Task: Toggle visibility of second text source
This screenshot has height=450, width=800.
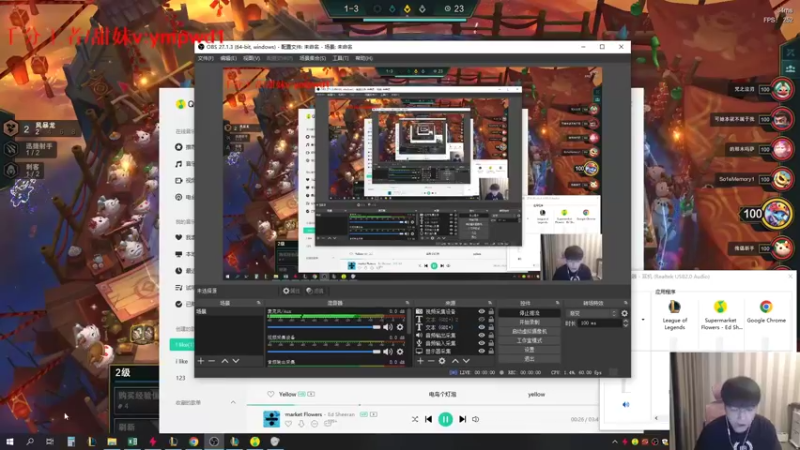Action: (x=481, y=328)
